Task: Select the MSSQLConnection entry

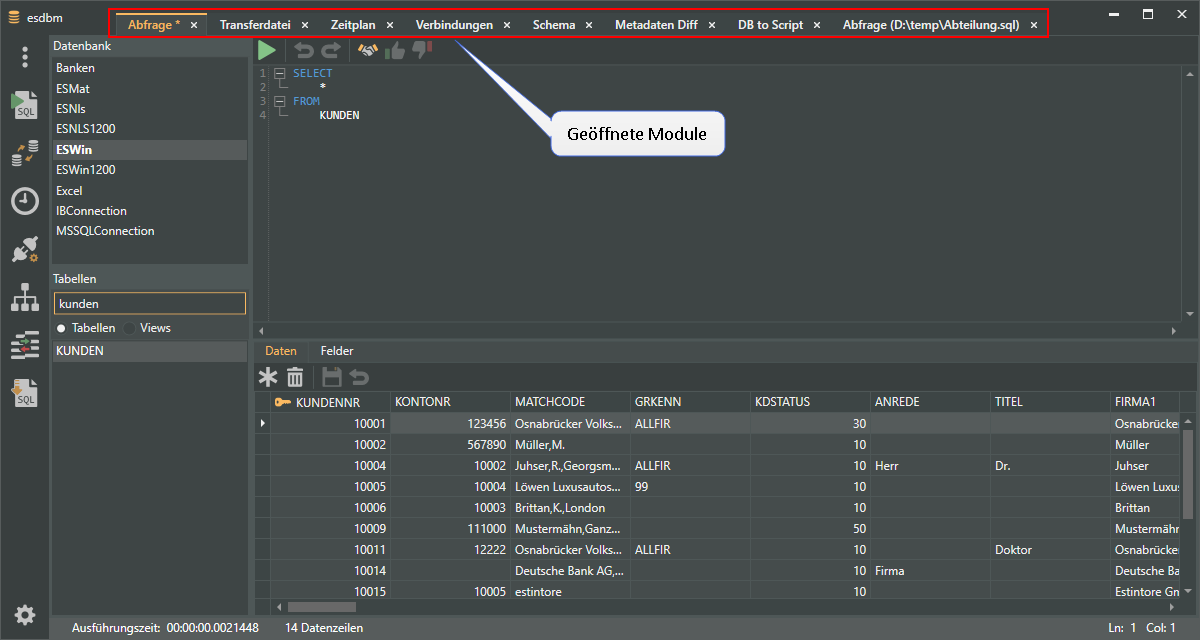Action: coord(150,231)
